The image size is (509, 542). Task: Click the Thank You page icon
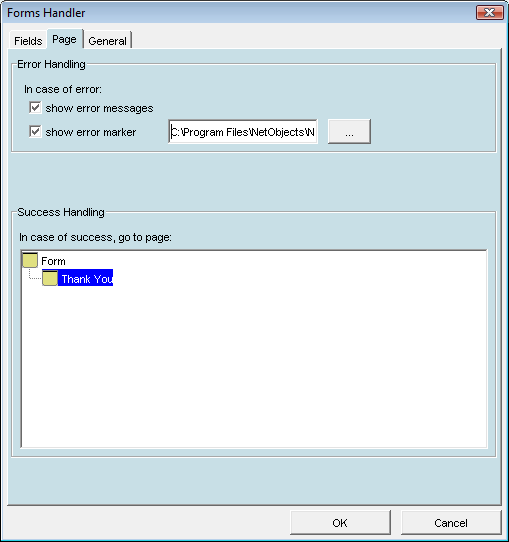pos(50,278)
